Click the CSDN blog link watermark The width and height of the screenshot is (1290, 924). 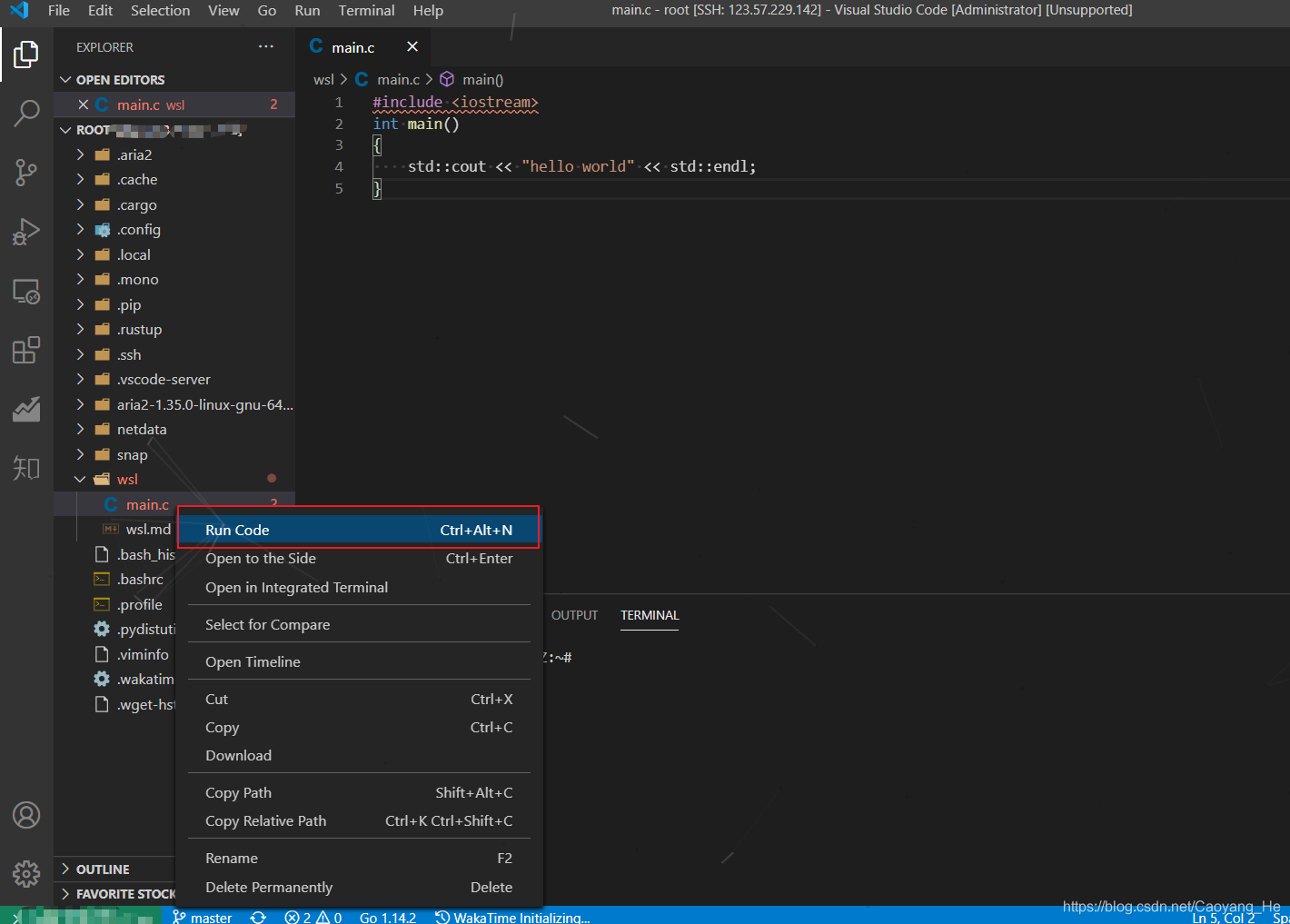(x=1171, y=906)
